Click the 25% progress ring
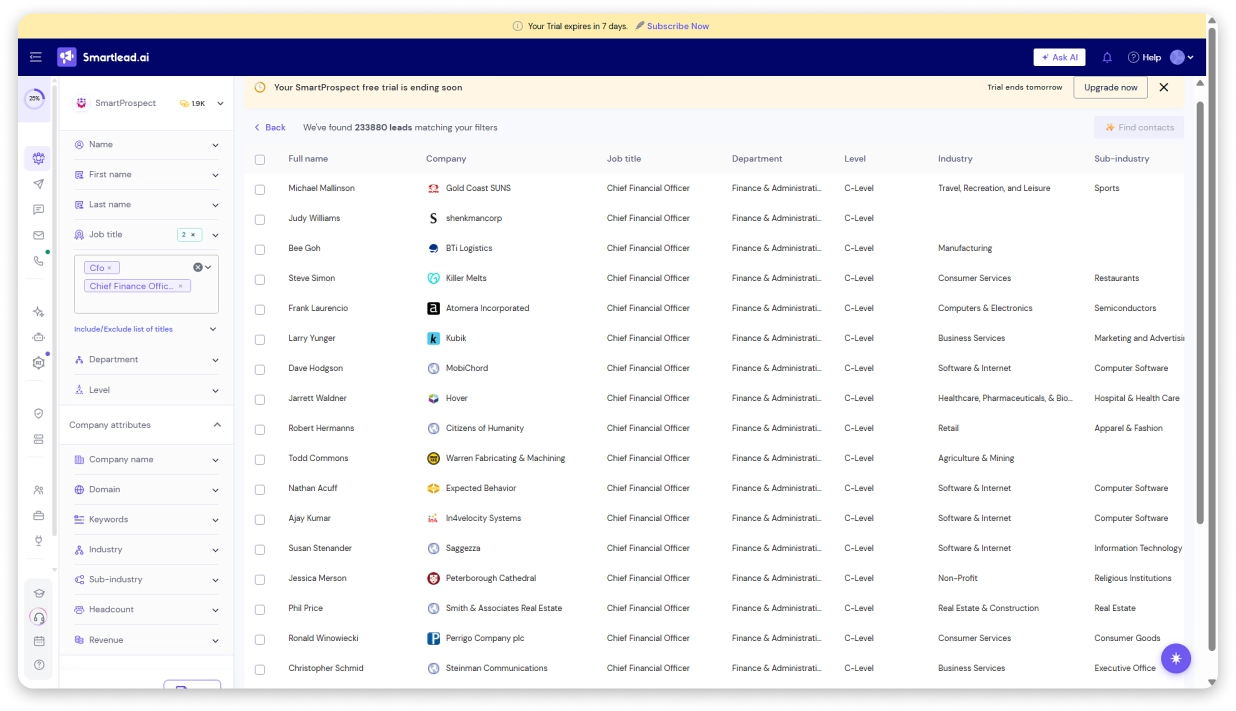The image size is (1236, 711). [35, 99]
